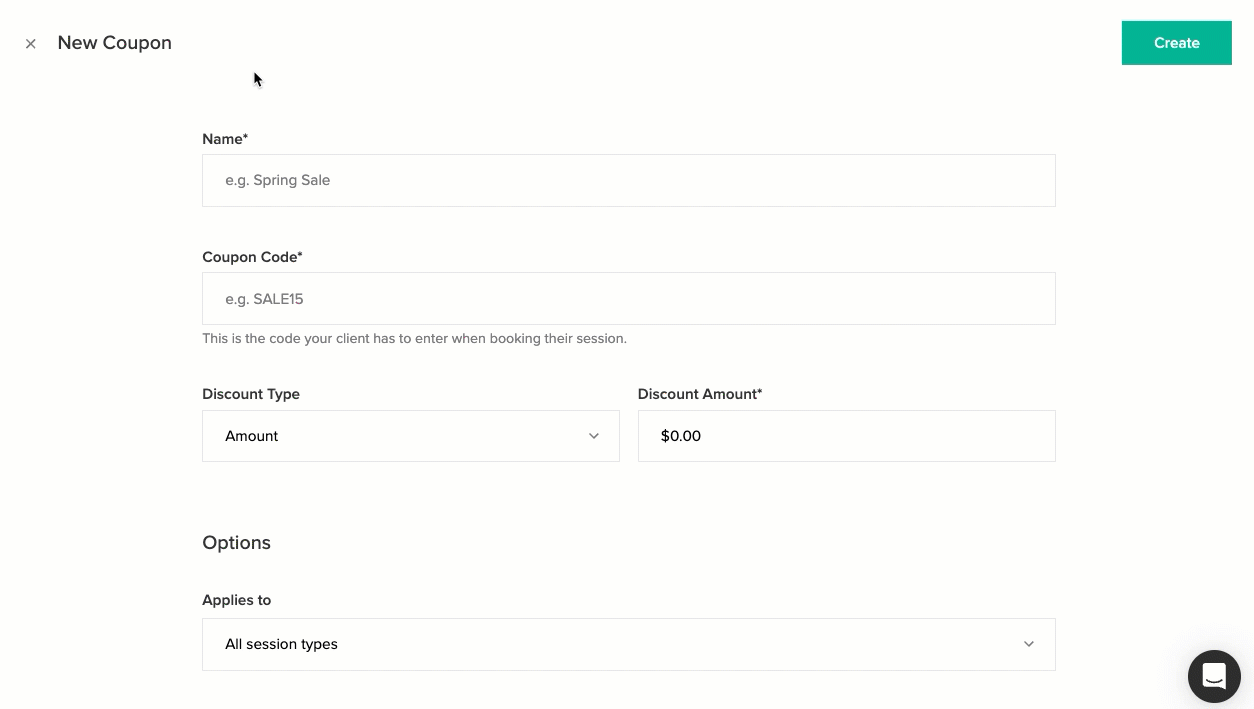Select 'All session types' text in dropdown

(x=281, y=644)
